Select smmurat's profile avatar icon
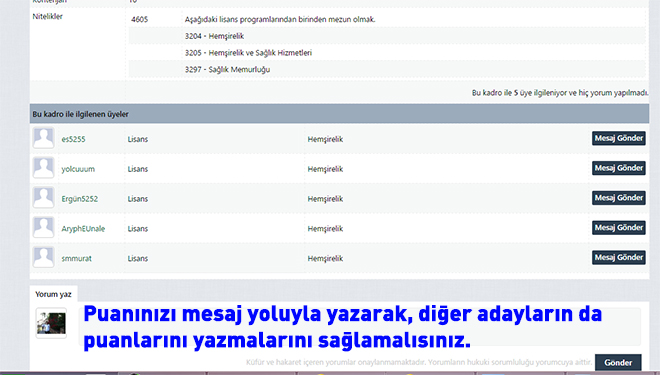This screenshot has height=375, width=660. (x=44, y=258)
